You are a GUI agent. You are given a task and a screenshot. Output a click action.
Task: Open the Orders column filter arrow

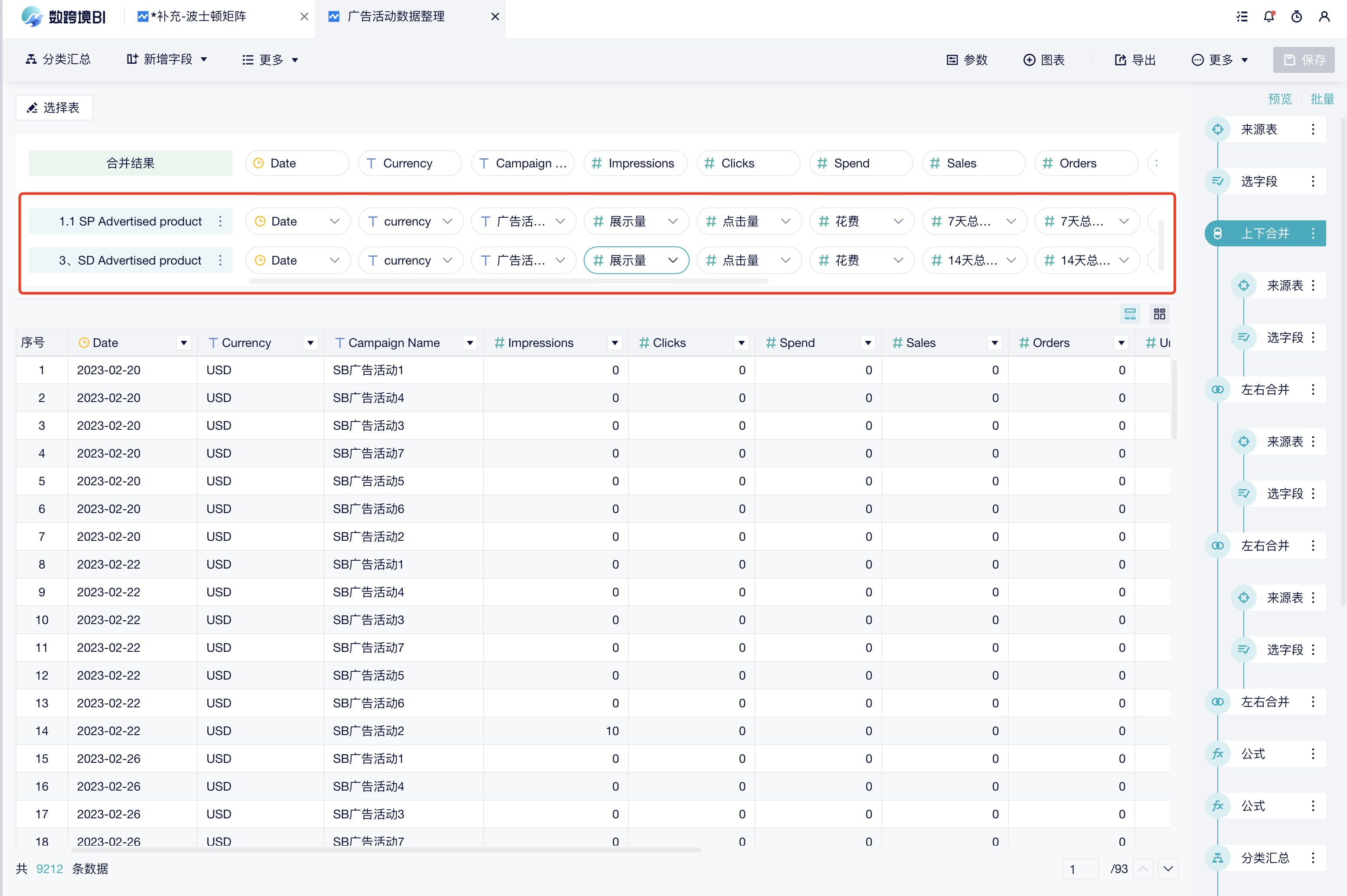coord(1121,343)
